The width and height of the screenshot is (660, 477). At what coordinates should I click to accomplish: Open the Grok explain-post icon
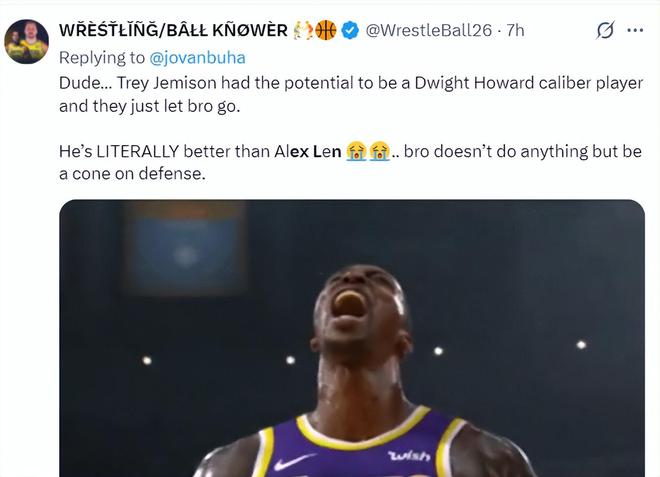click(605, 31)
